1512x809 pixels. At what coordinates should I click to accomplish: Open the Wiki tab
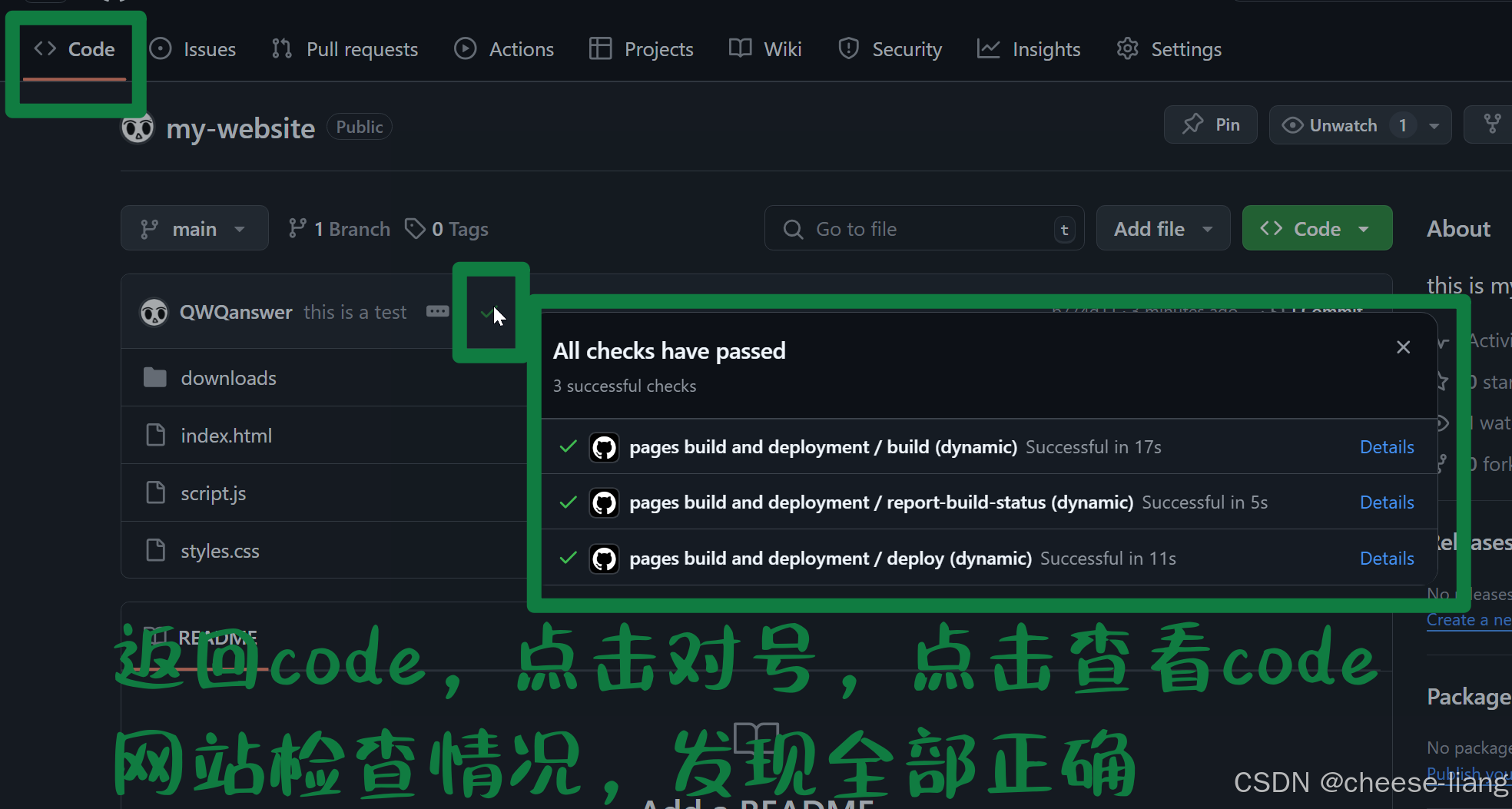(765, 49)
